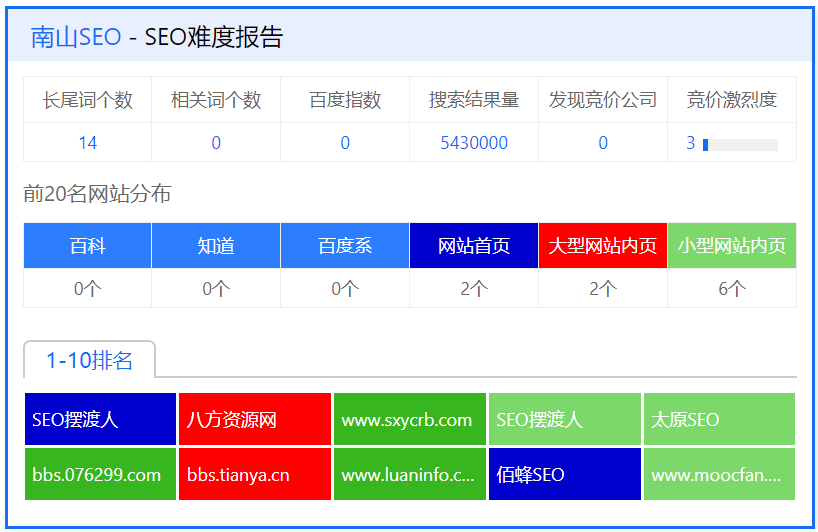Viewport: 818px width, 532px height.
Task: Click the 竞价激烈度 column header
Action: 732,100
